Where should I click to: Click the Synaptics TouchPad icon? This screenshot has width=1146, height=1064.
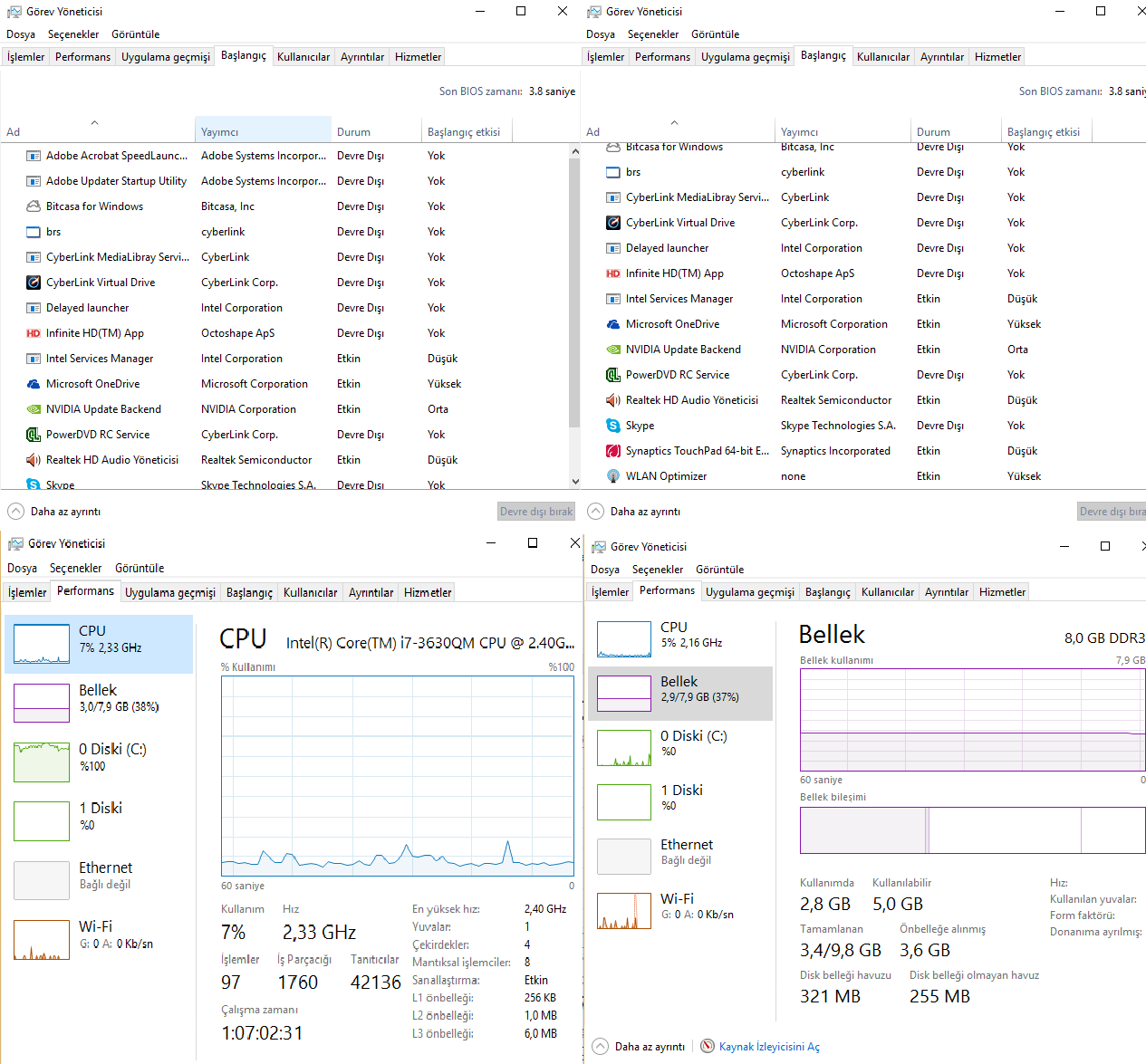(613, 451)
